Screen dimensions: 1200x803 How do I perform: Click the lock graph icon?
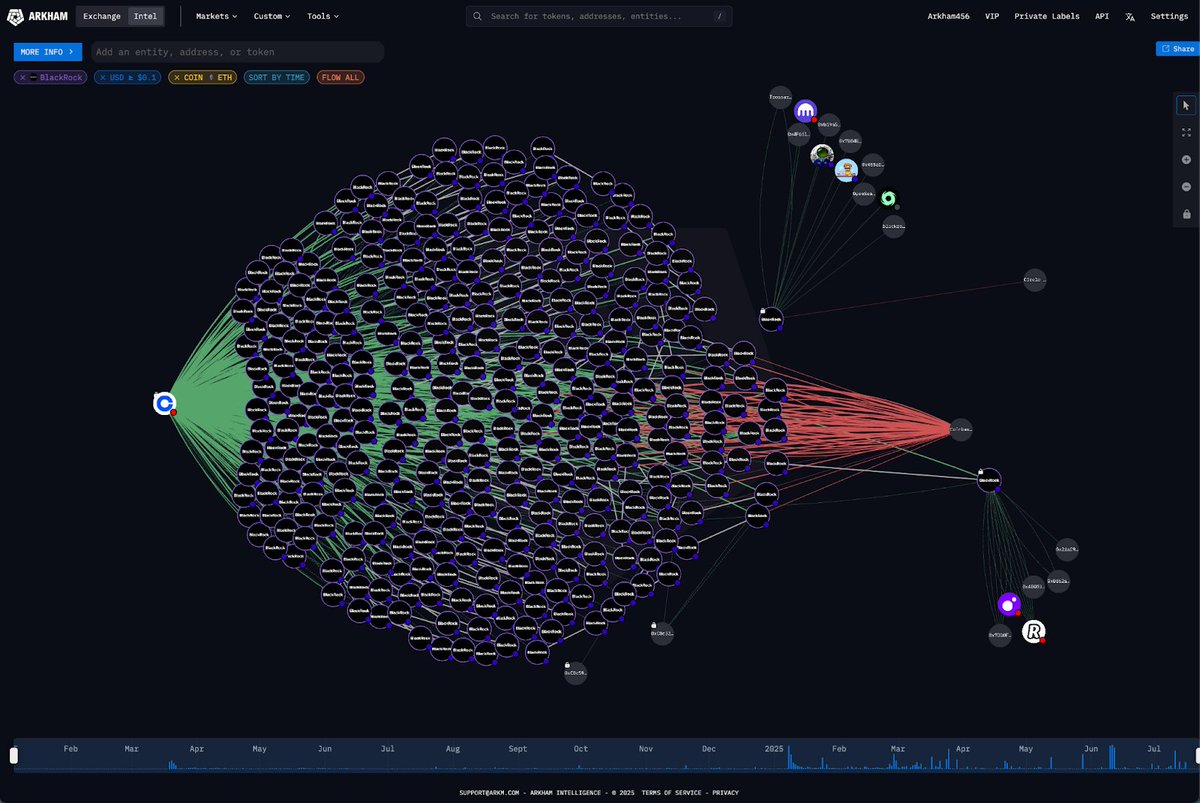point(1186,214)
